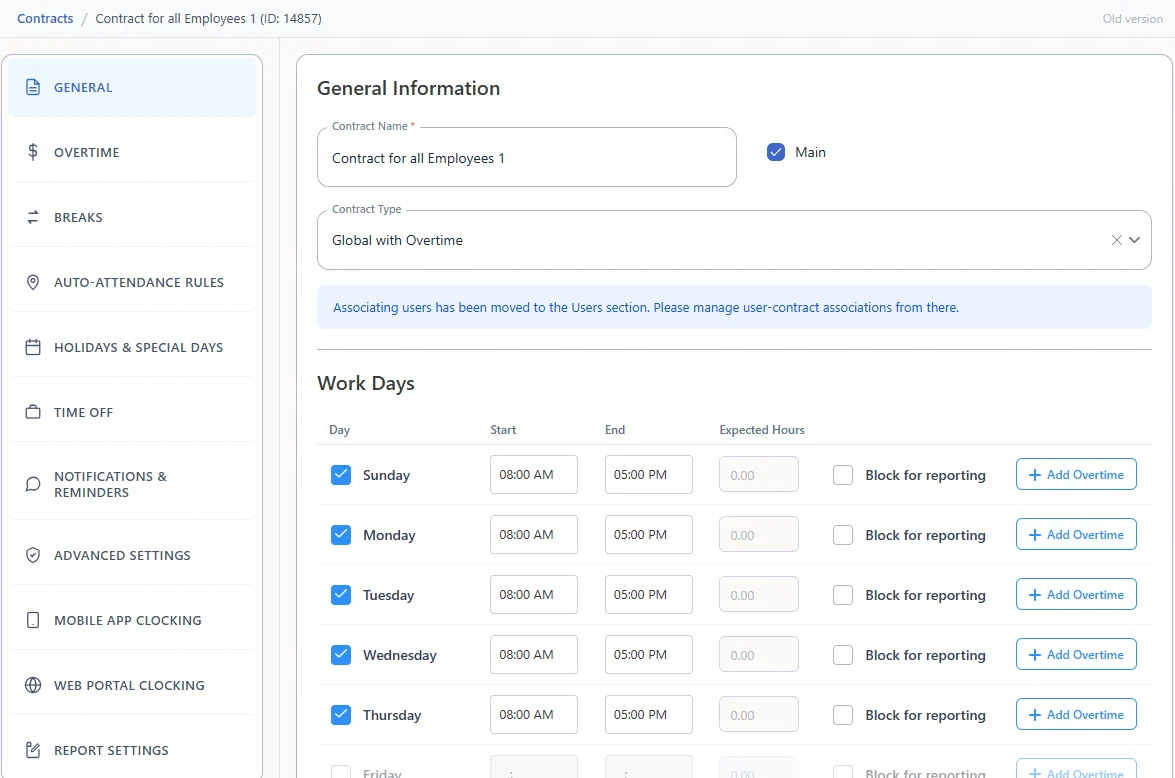Click the Mobile App Clocking phone icon
Image resolution: width=1175 pixels, height=778 pixels.
pyautogui.click(x=33, y=620)
